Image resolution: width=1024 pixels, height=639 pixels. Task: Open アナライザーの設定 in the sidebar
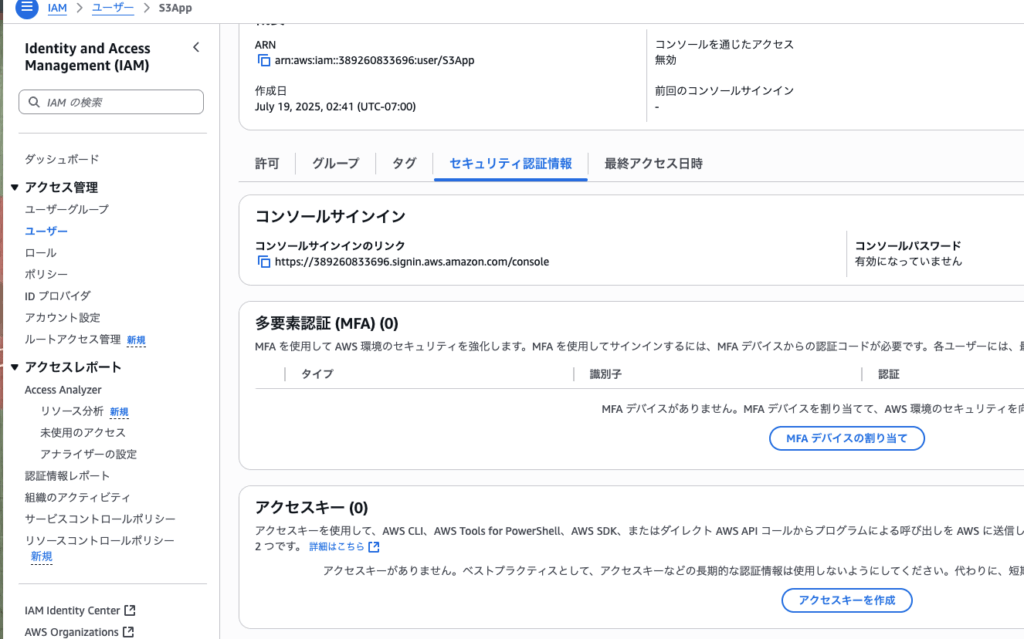click(x=88, y=454)
